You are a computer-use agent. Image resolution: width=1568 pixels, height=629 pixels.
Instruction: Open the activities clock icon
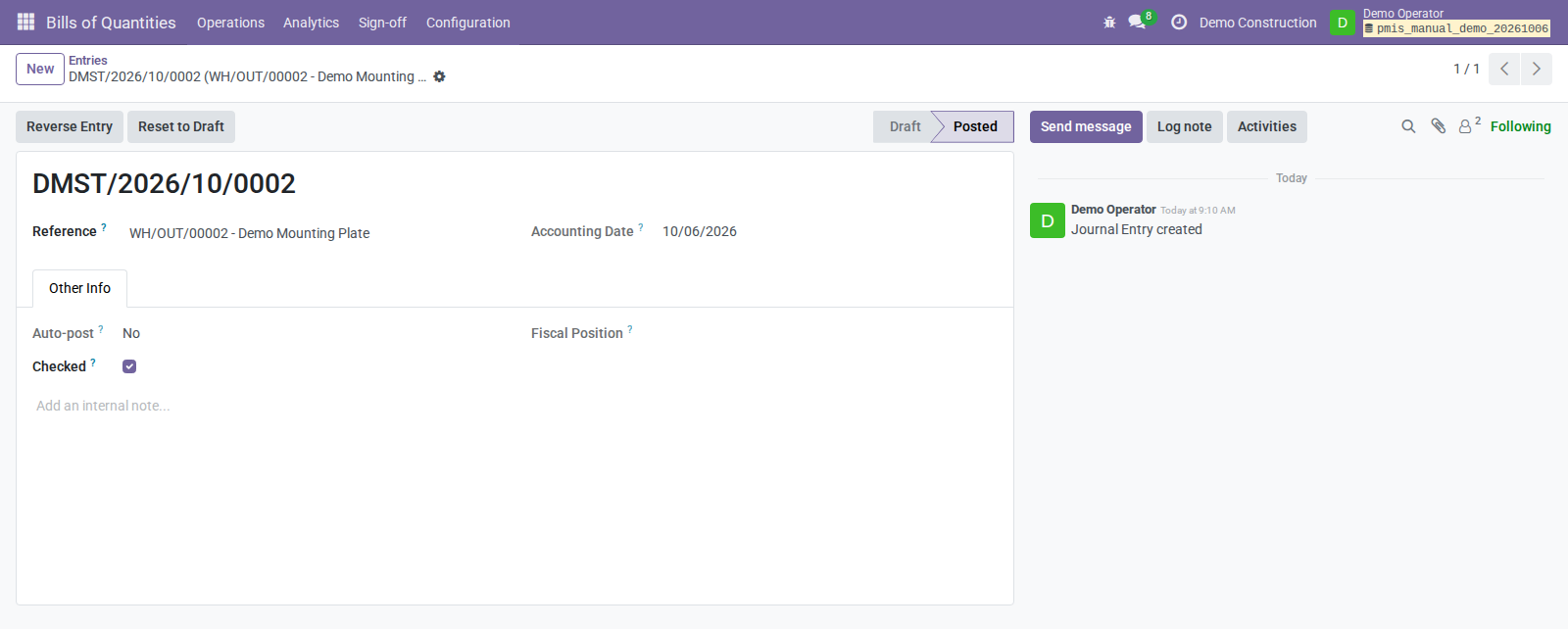click(1179, 23)
